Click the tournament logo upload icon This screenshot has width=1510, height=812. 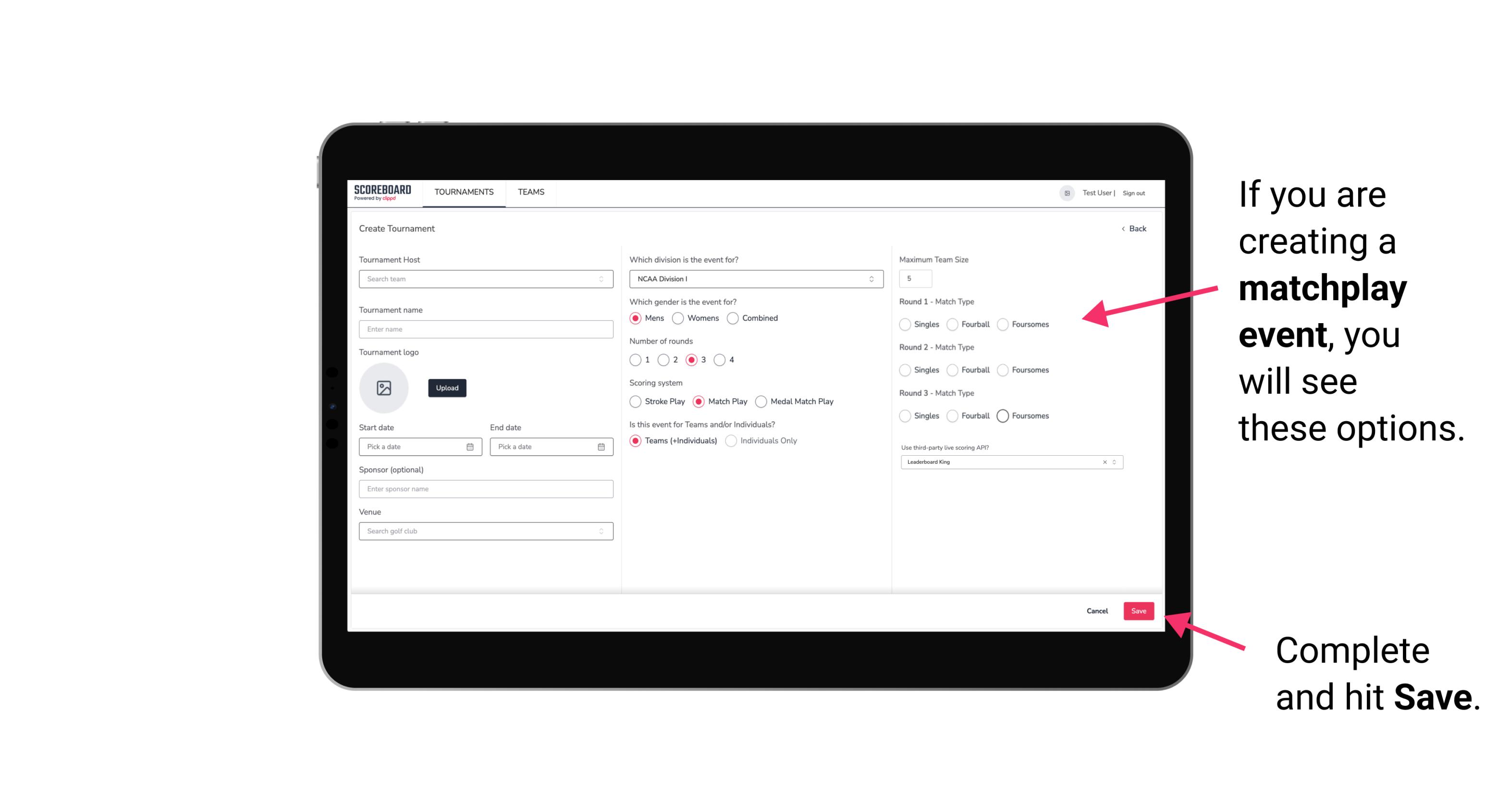385,388
